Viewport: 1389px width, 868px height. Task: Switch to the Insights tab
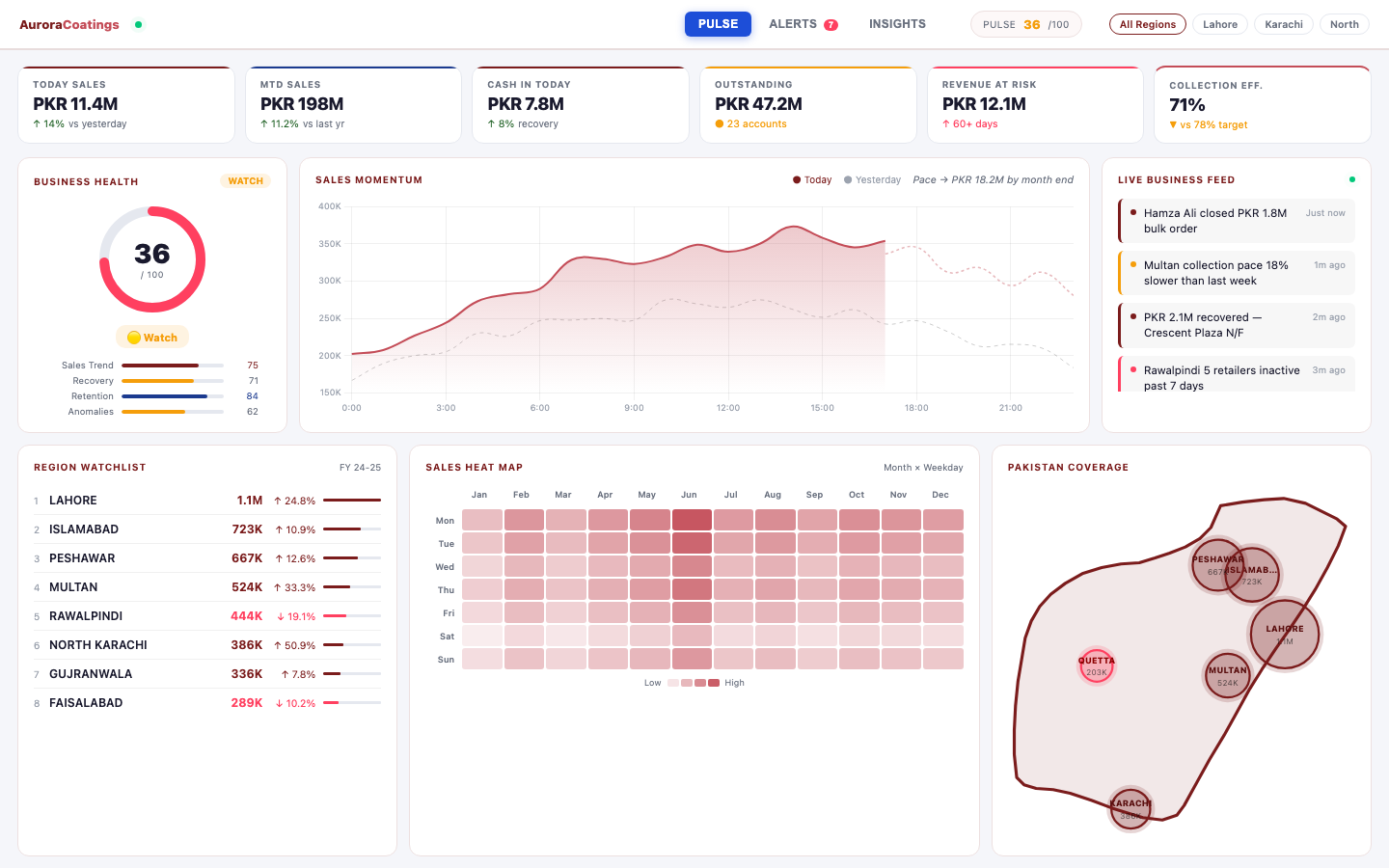click(x=897, y=24)
